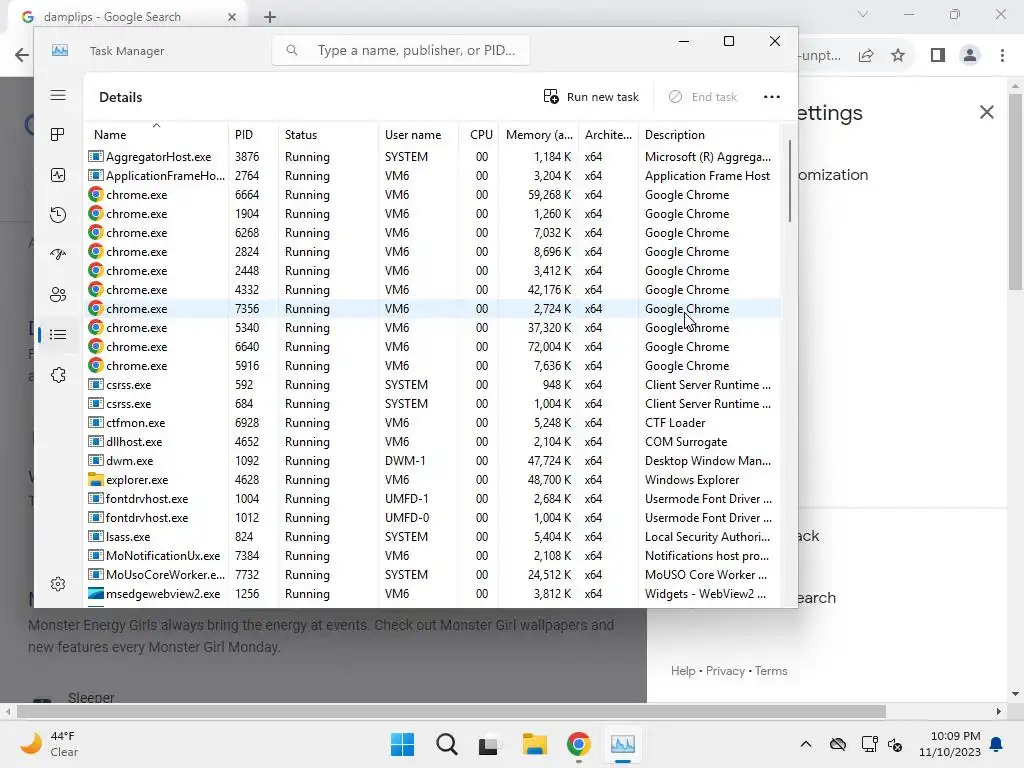Viewport: 1024px width, 768px height.
Task: Select ApplicationFrameHost process row
Action: pos(432,176)
